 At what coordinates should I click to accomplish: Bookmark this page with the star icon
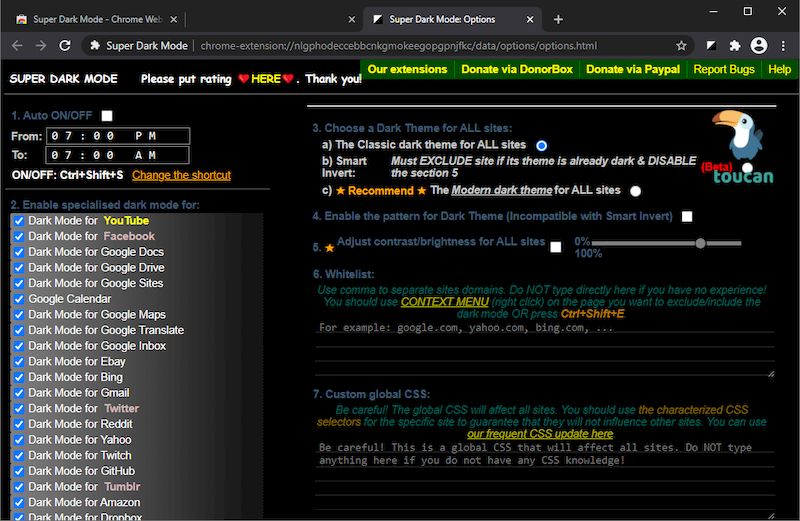(681, 46)
